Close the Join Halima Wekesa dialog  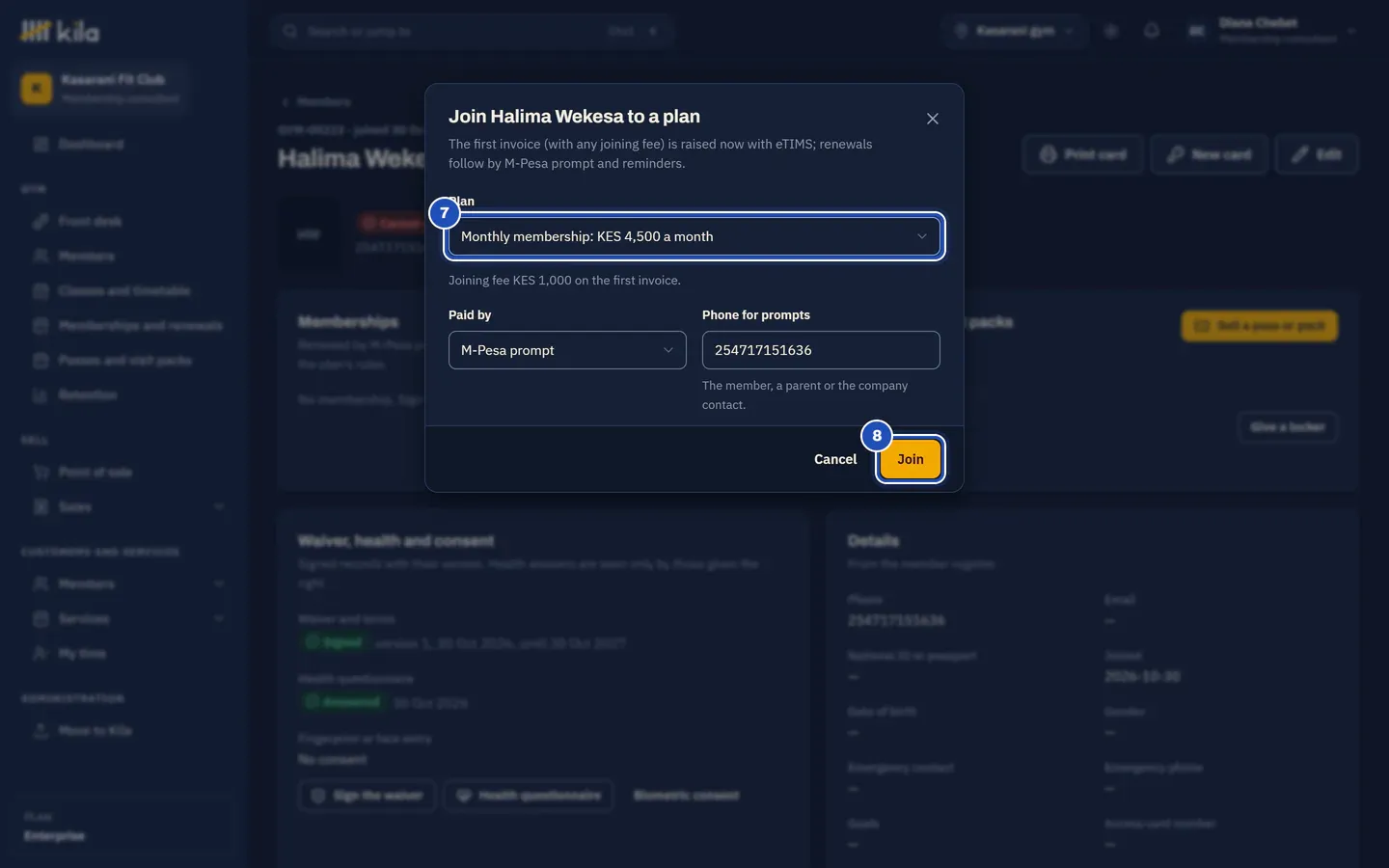pos(932,119)
